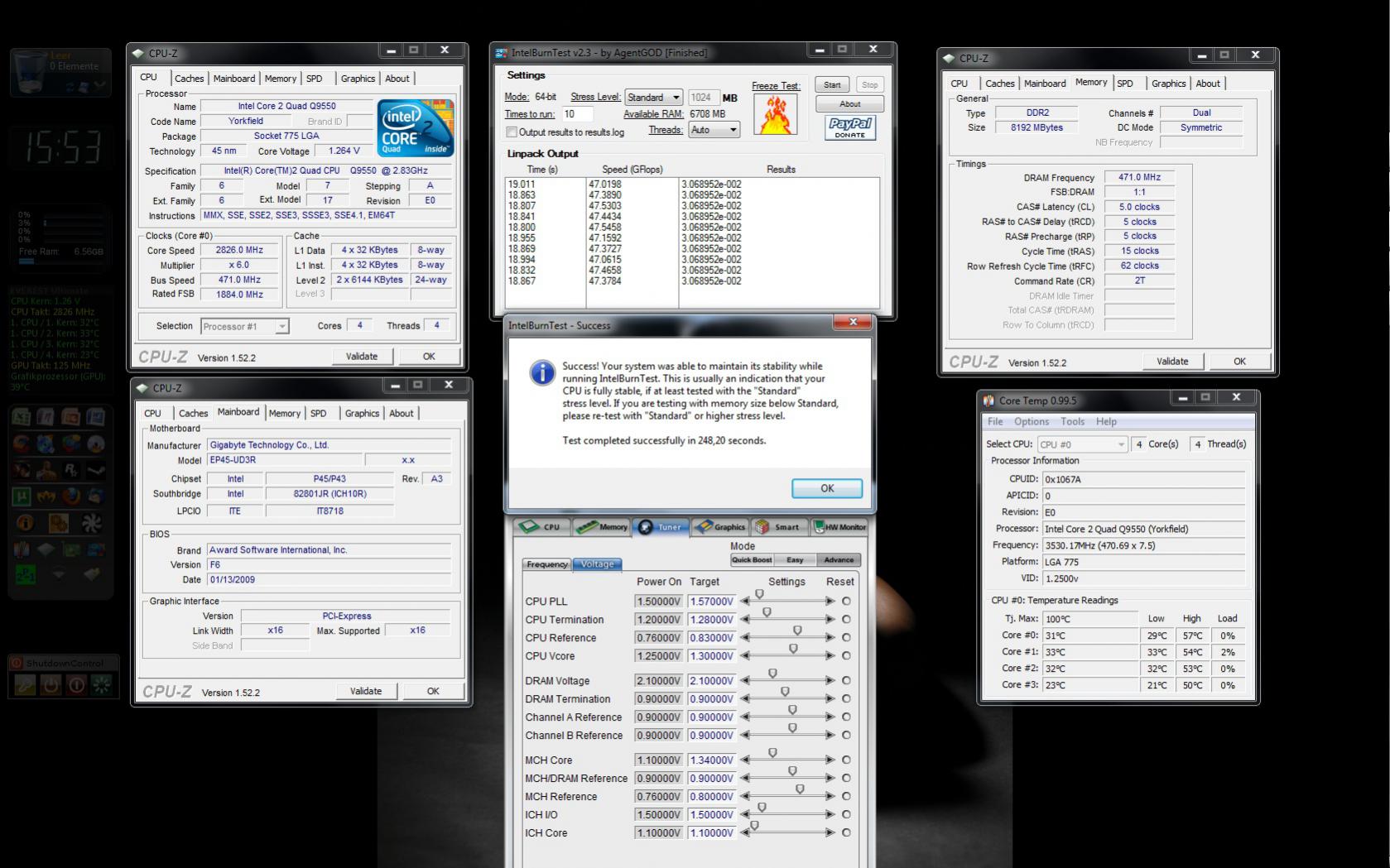Open the Caches tab in the CPU-Z mainboard window
The image size is (1390, 868).
pos(194,413)
